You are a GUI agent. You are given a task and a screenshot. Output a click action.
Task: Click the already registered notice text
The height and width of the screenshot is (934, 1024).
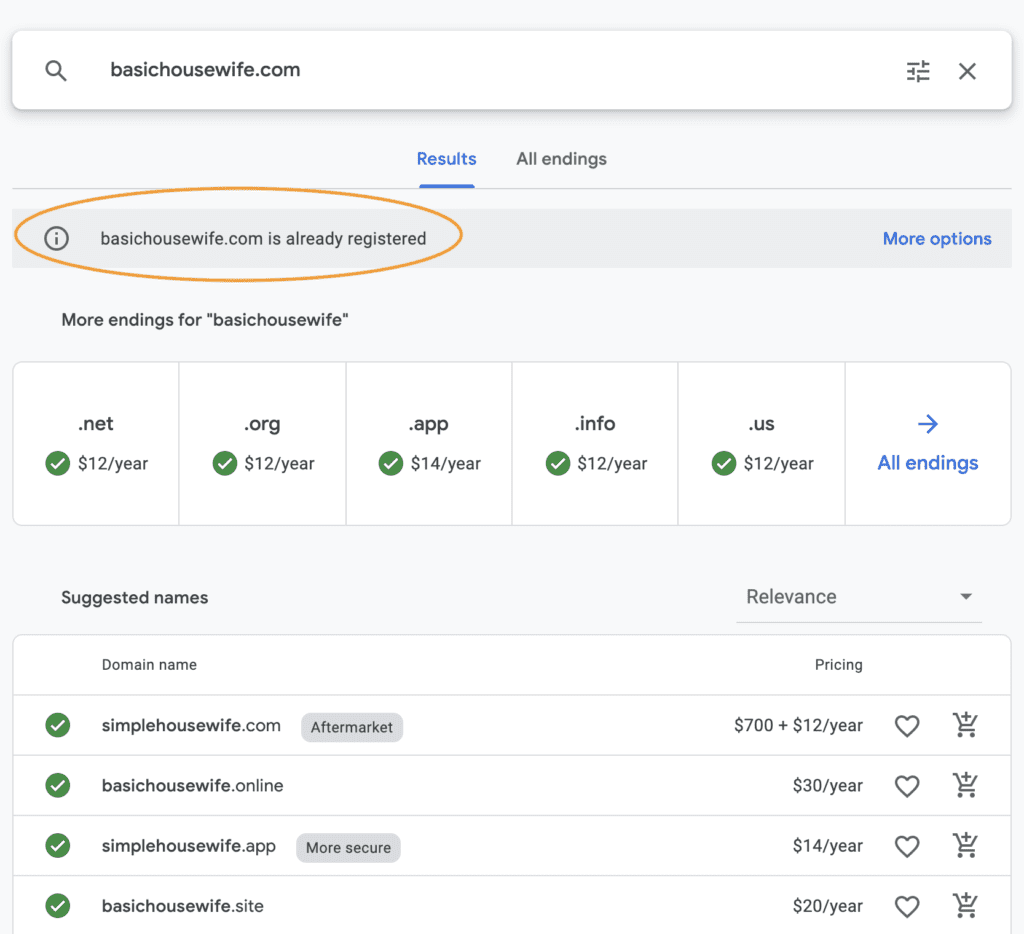tap(263, 238)
